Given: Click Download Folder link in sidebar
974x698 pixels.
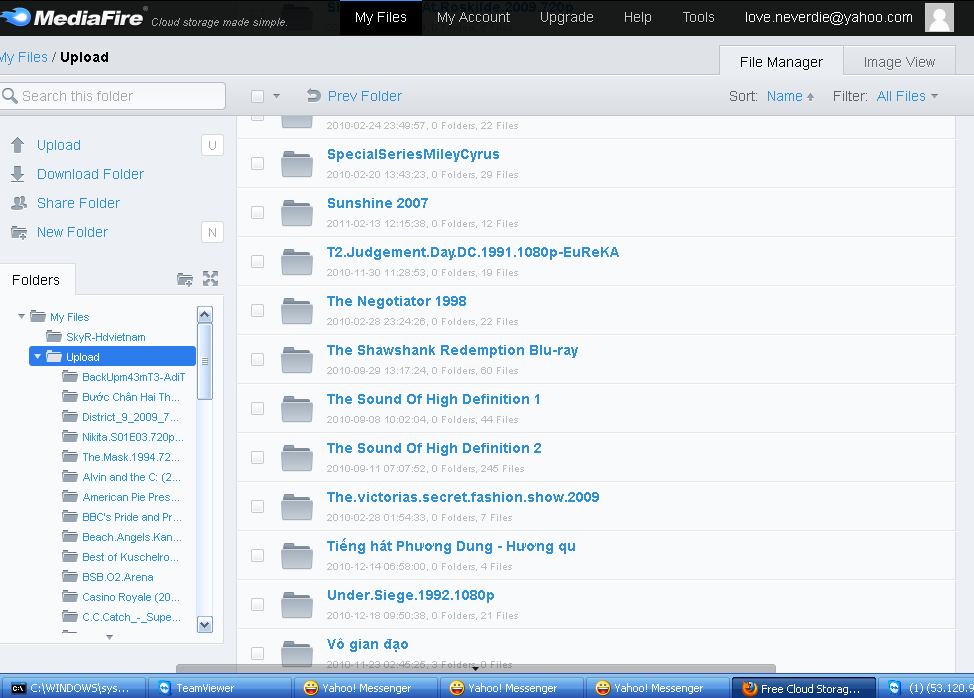Looking at the screenshot, I should pos(90,174).
